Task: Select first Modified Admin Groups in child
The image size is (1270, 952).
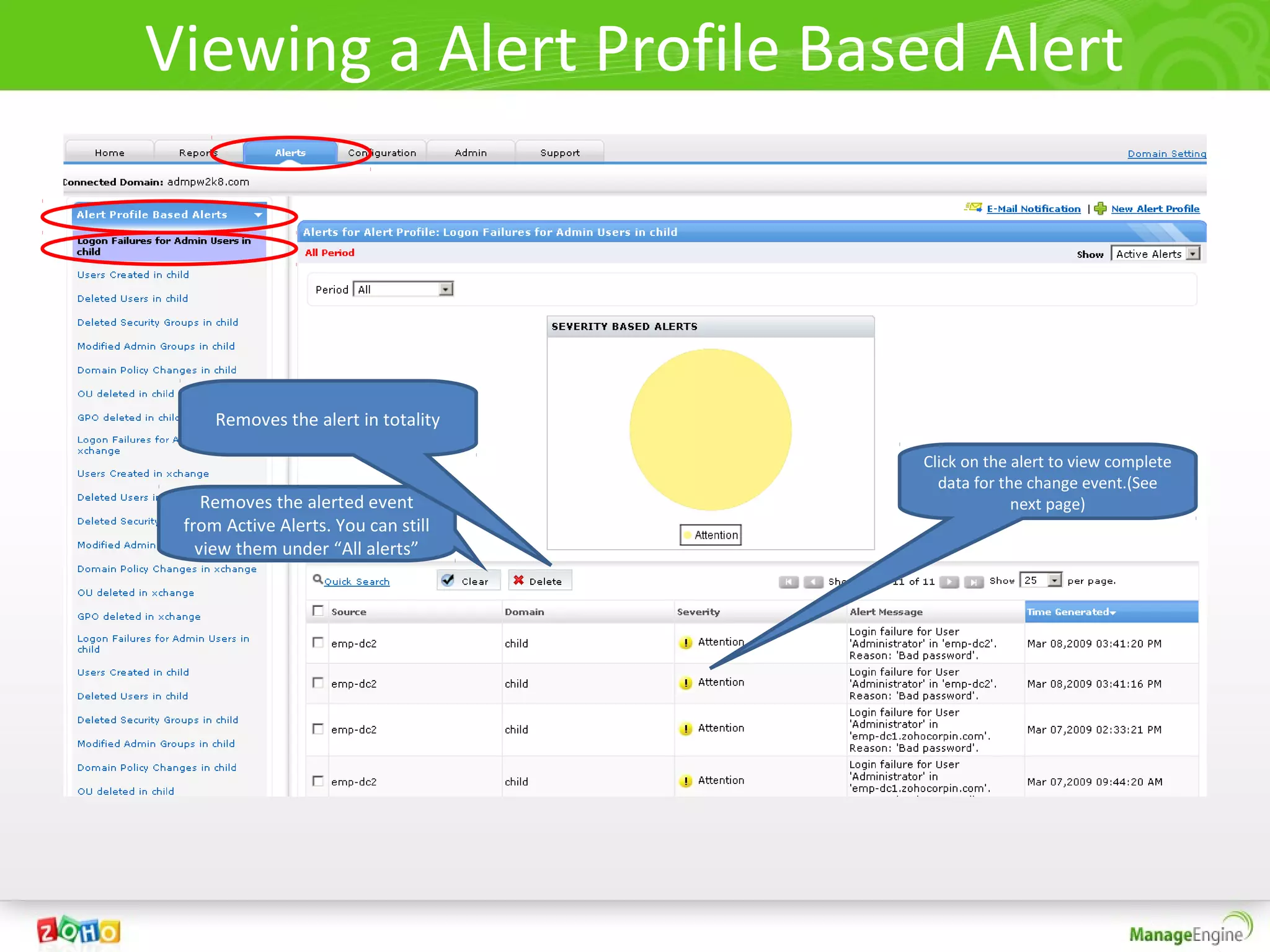Action: (x=156, y=346)
